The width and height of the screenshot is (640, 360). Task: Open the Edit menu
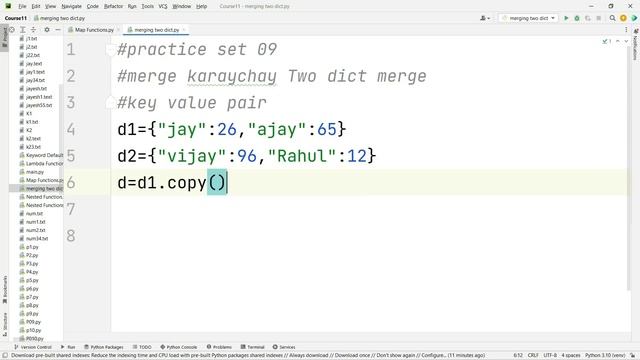coord(36,7)
